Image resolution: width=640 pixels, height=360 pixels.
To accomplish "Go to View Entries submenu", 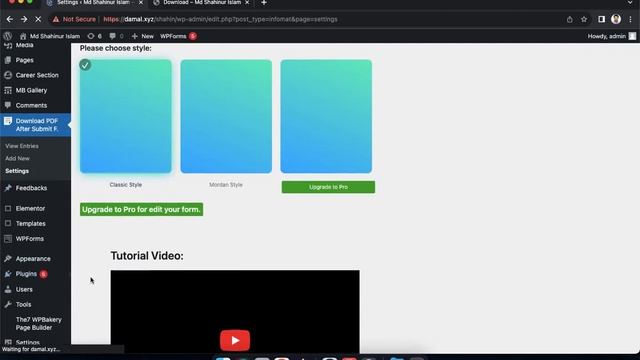I will 22,146.
